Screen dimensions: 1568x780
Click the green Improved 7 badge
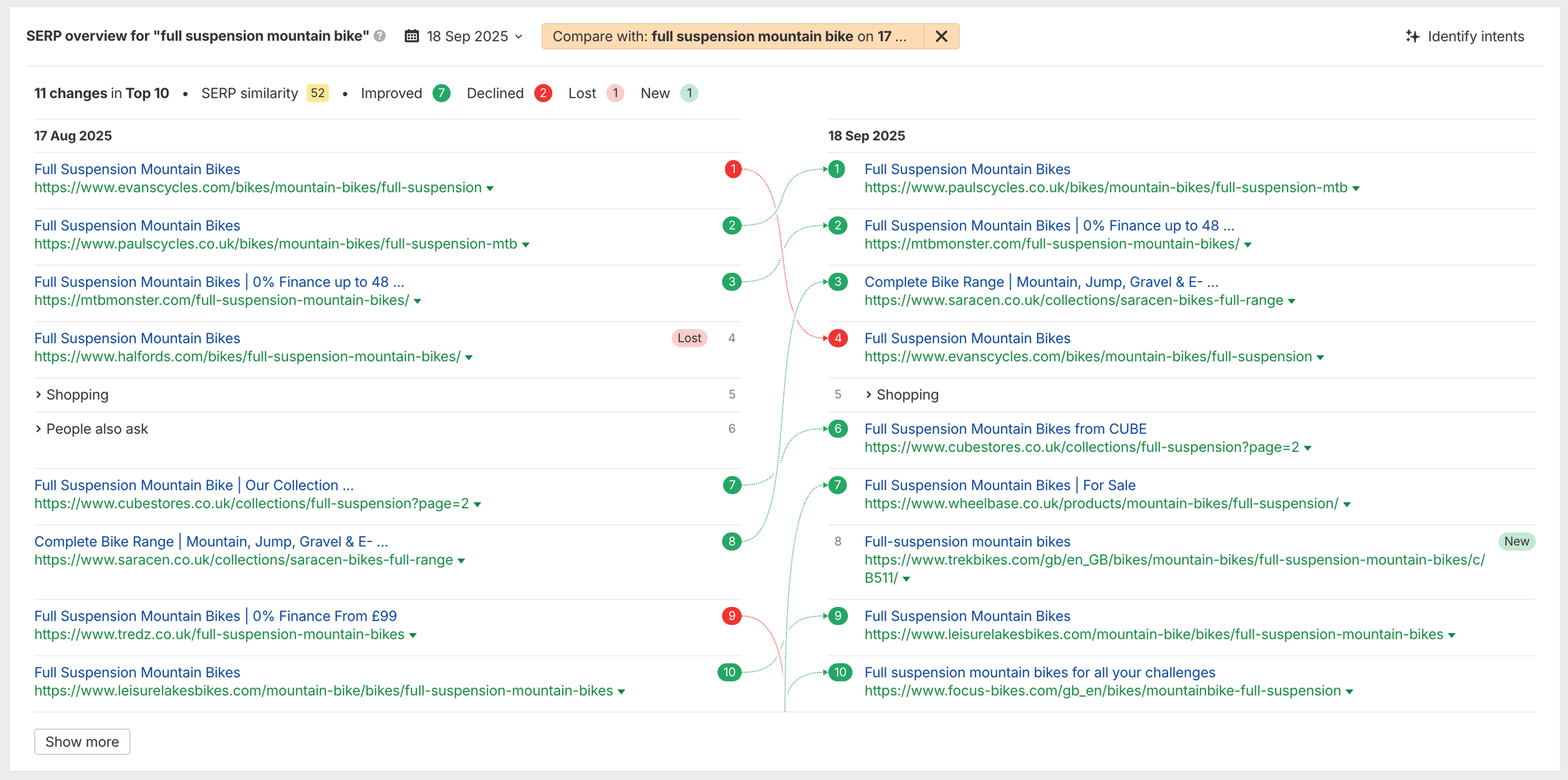pos(442,93)
